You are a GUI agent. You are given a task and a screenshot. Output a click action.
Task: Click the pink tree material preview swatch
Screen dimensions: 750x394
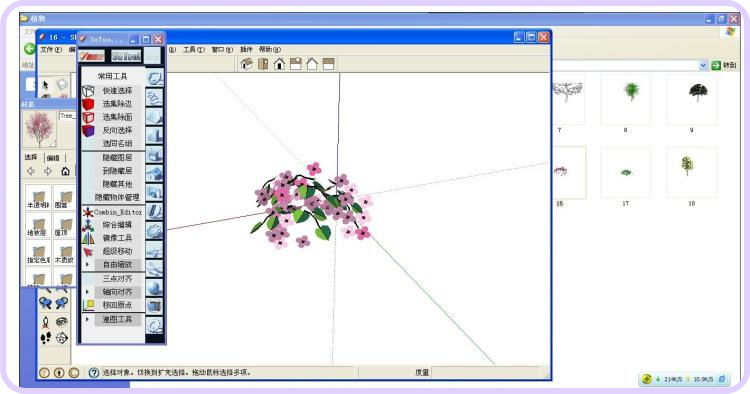[40, 129]
